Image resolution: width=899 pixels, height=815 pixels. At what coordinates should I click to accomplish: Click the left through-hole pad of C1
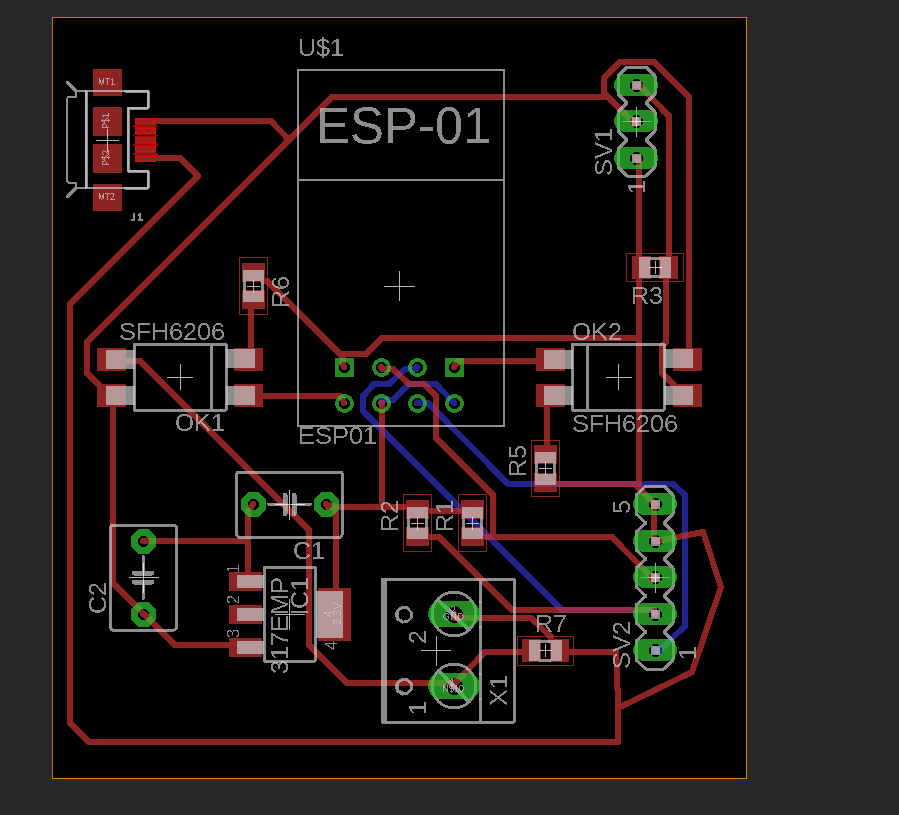click(x=254, y=504)
